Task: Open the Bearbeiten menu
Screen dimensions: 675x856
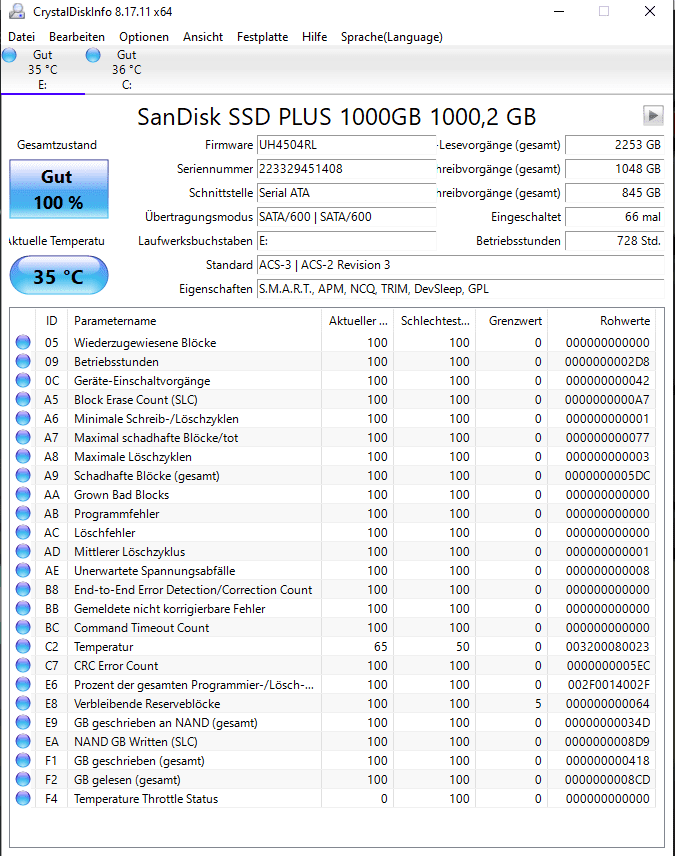Action: [x=77, y=37]
